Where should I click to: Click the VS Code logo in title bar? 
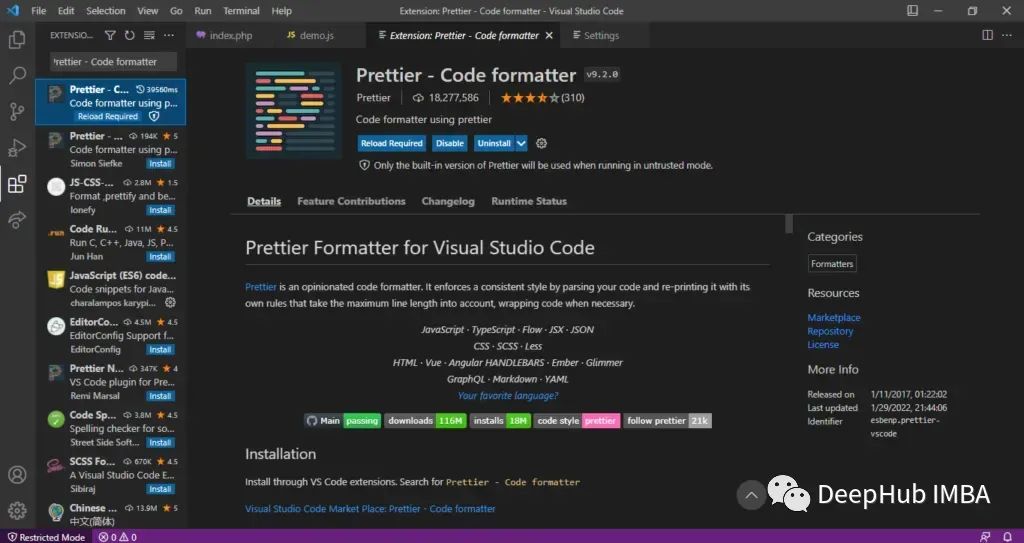[x=13, y=10]
